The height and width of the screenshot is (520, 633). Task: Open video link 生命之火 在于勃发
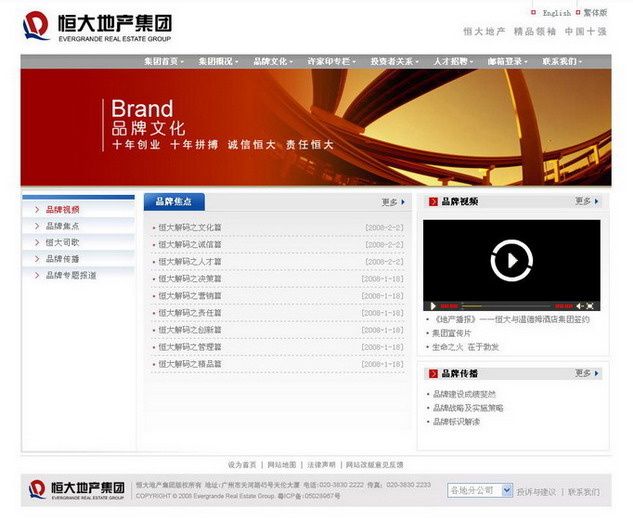465,347
